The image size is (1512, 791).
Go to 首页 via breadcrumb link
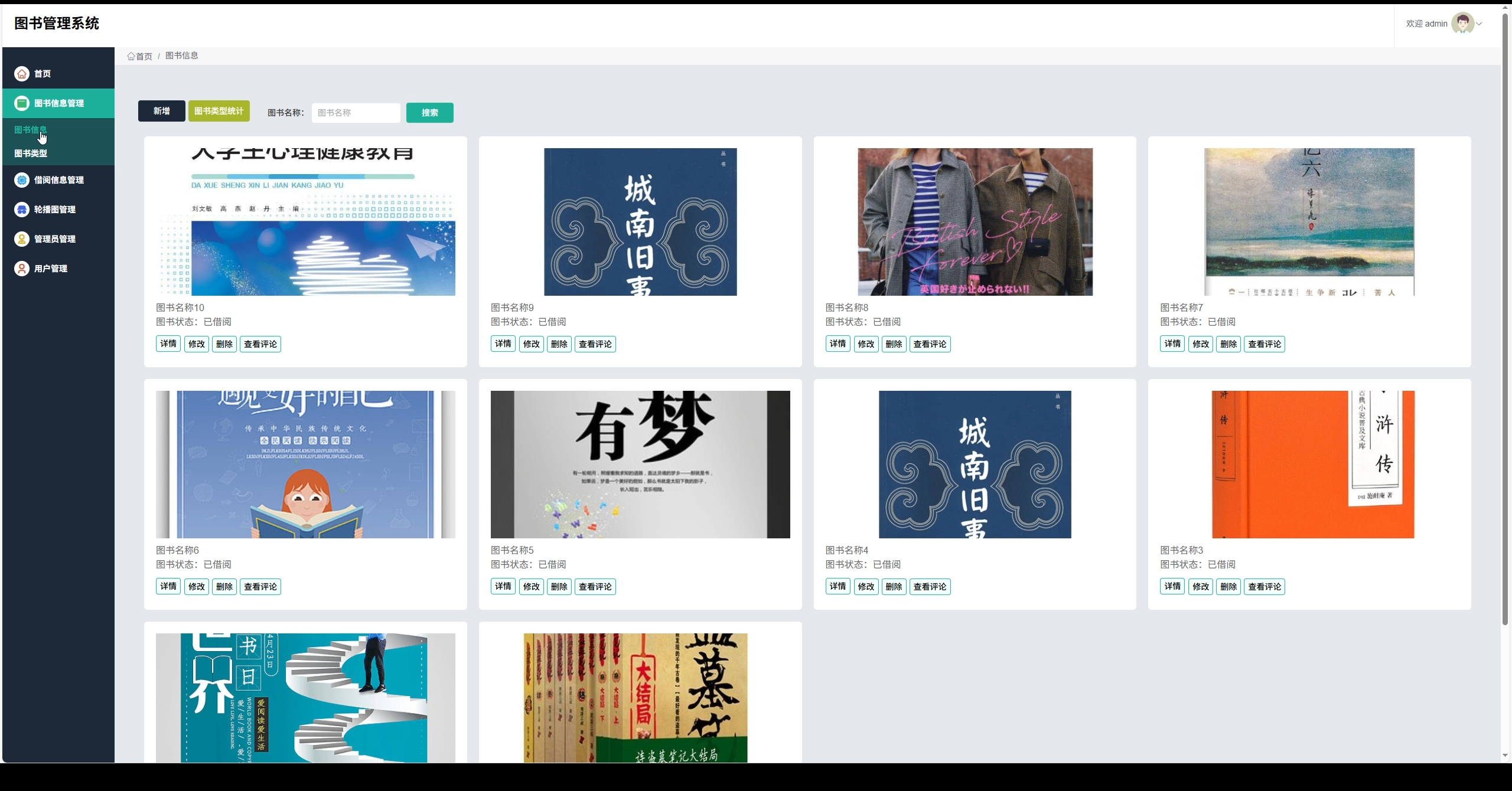(140, 56)
